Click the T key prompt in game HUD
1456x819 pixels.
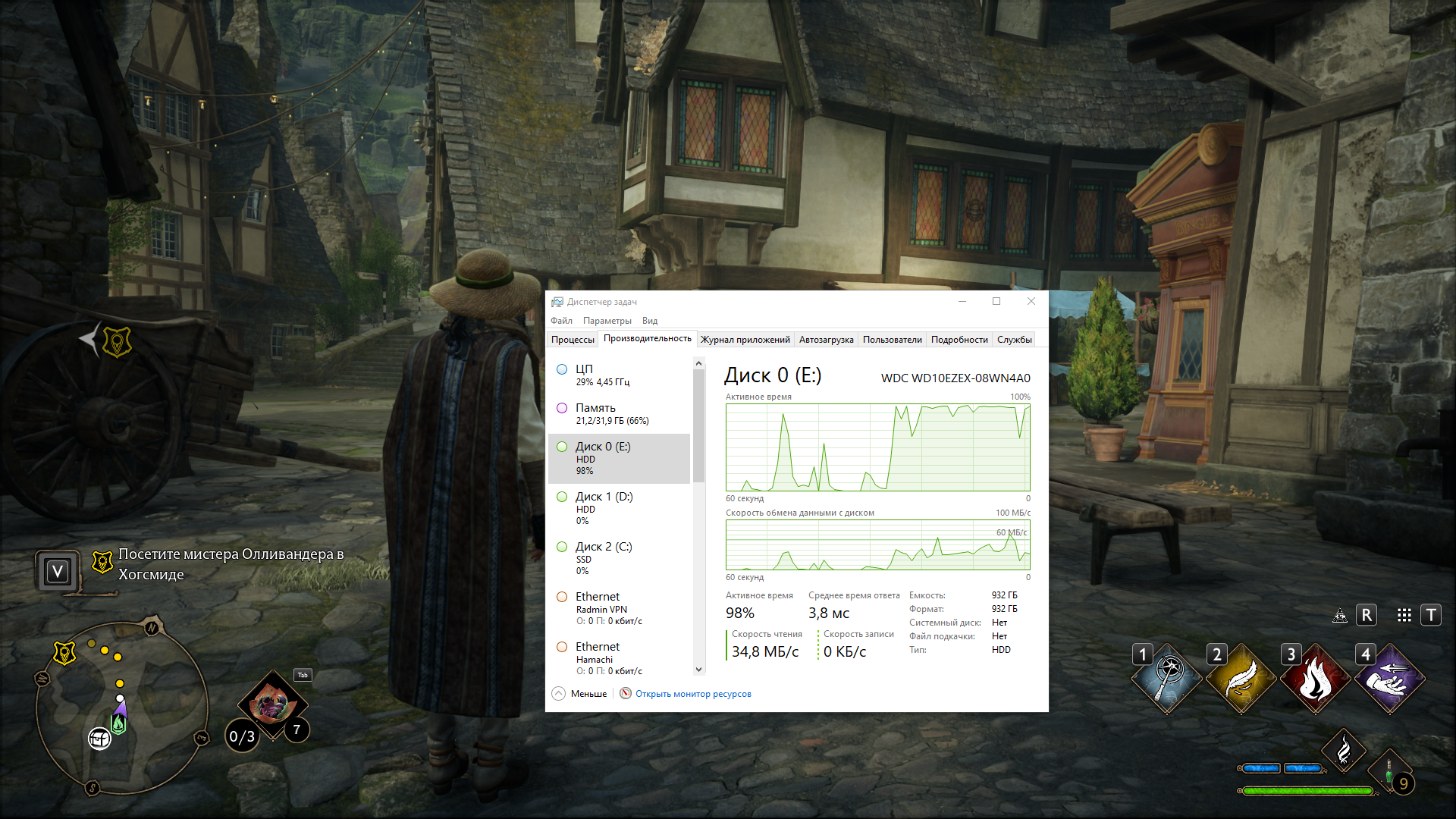pos(1431,615)
